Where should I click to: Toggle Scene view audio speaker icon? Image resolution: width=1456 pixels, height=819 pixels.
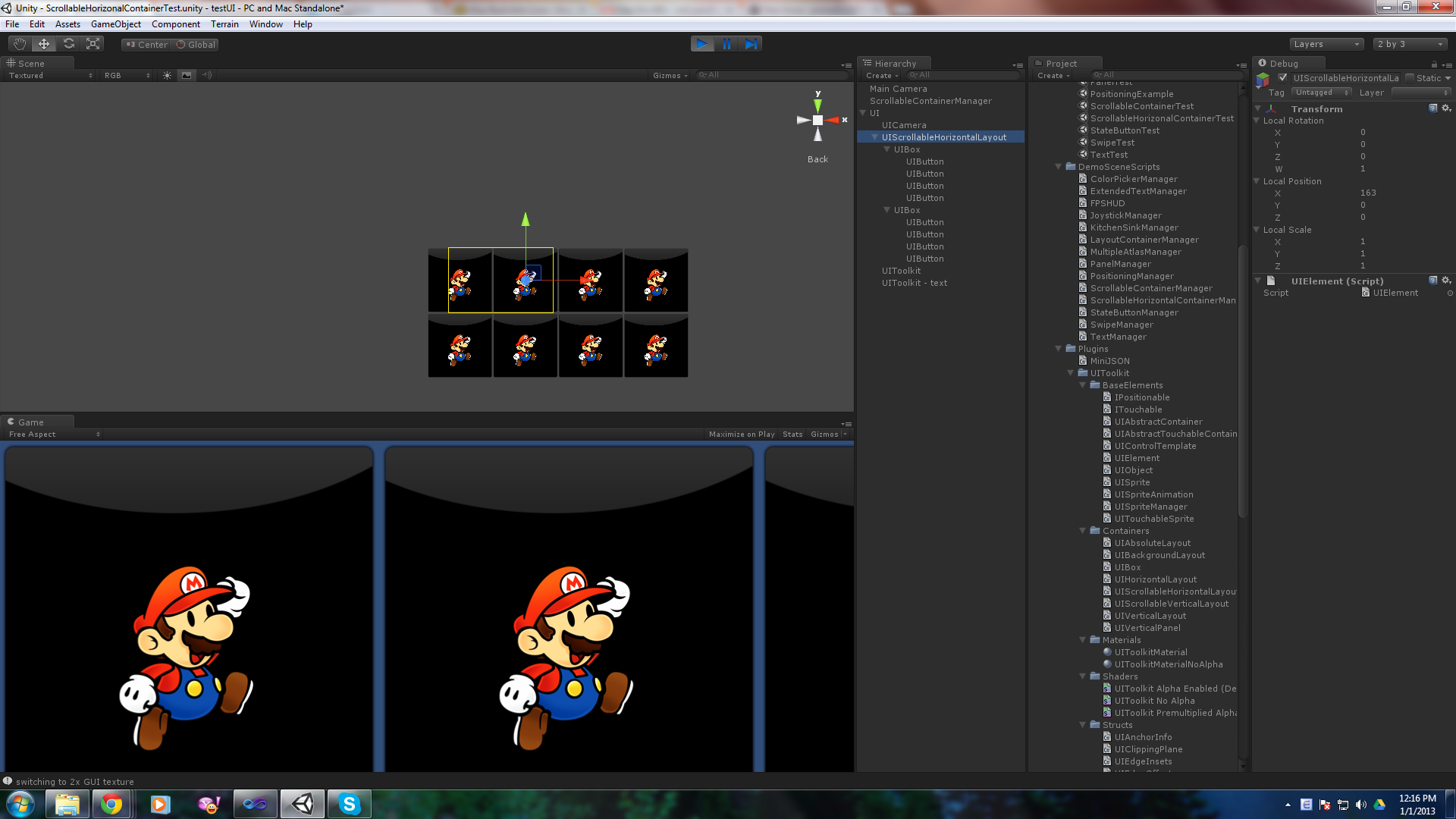pos(206,75)
